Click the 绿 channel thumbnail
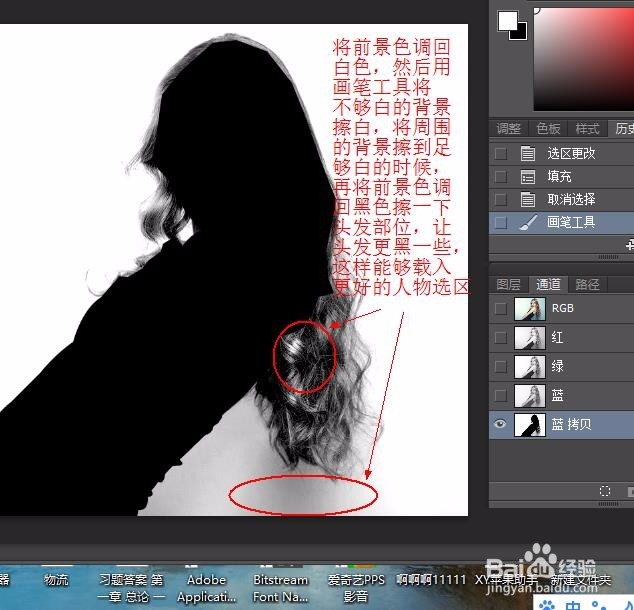 point(530,367)
